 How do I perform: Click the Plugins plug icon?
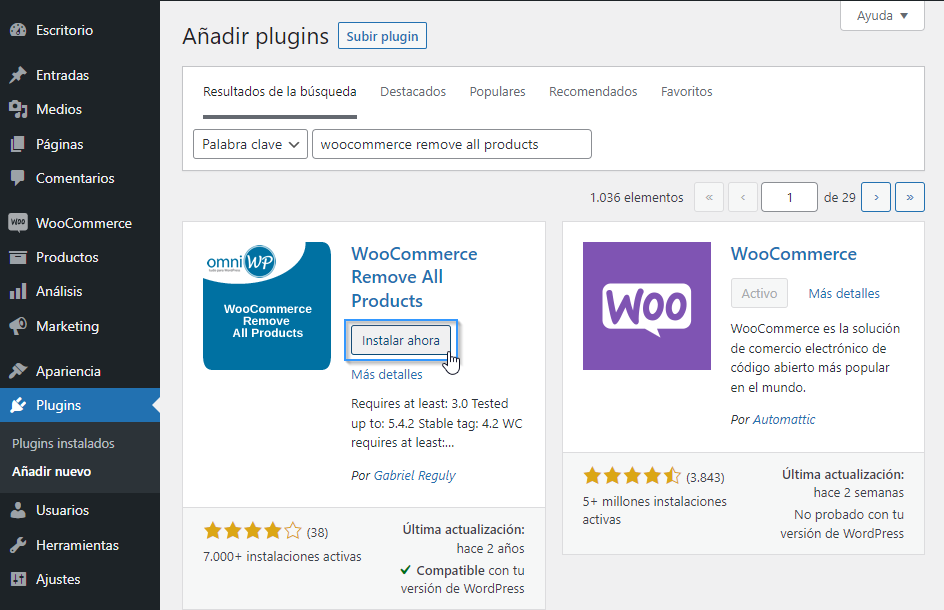pyautogui.click(x=18, y=405)
